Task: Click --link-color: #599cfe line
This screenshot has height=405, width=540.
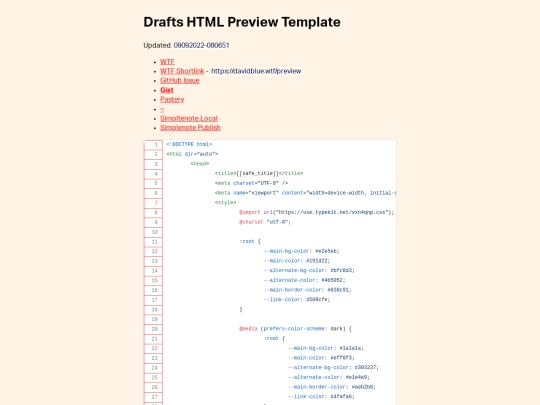Action: coord(297,299)
